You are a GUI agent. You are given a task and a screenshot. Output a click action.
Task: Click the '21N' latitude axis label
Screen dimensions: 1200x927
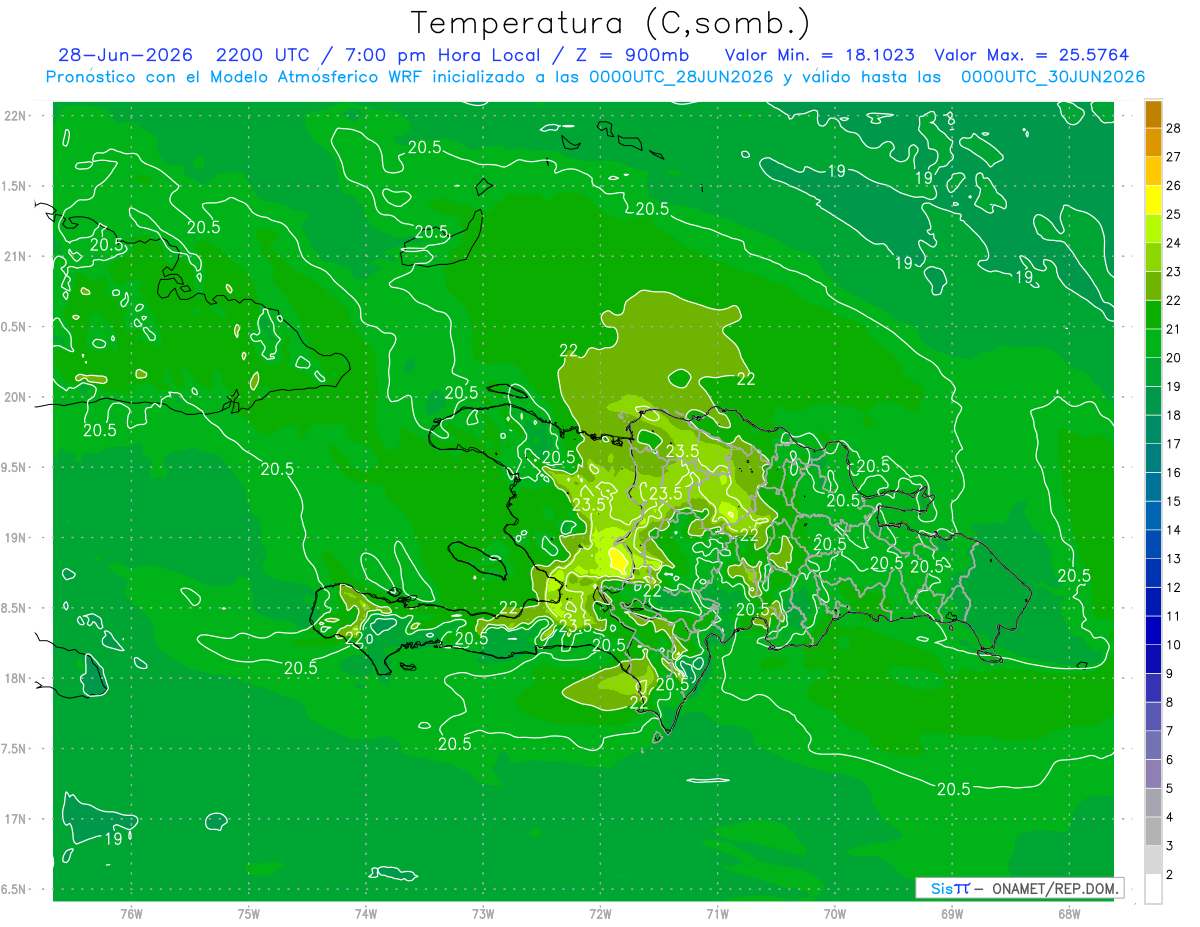15,256
